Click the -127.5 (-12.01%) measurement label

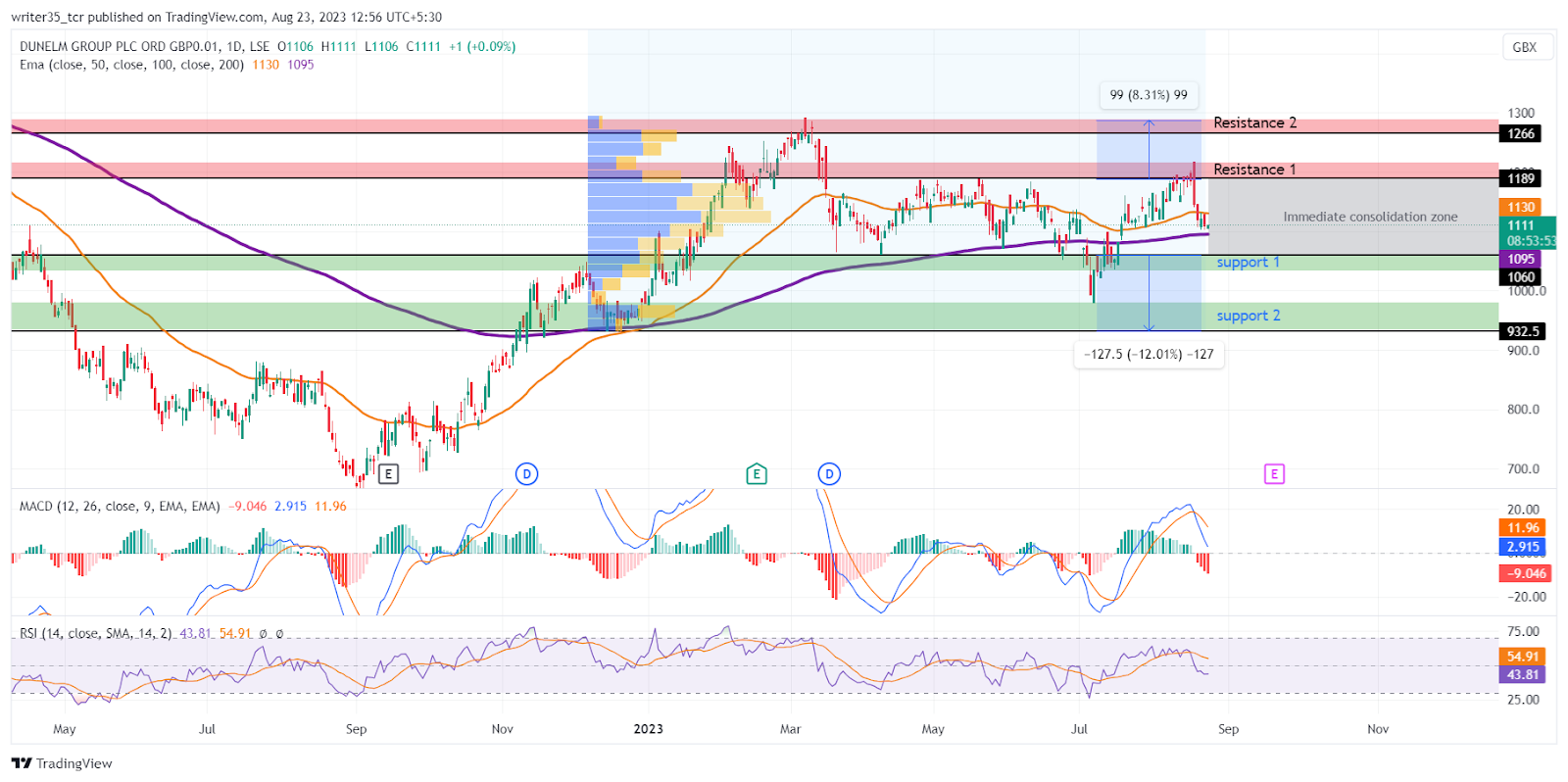[x=1149, y=354]
